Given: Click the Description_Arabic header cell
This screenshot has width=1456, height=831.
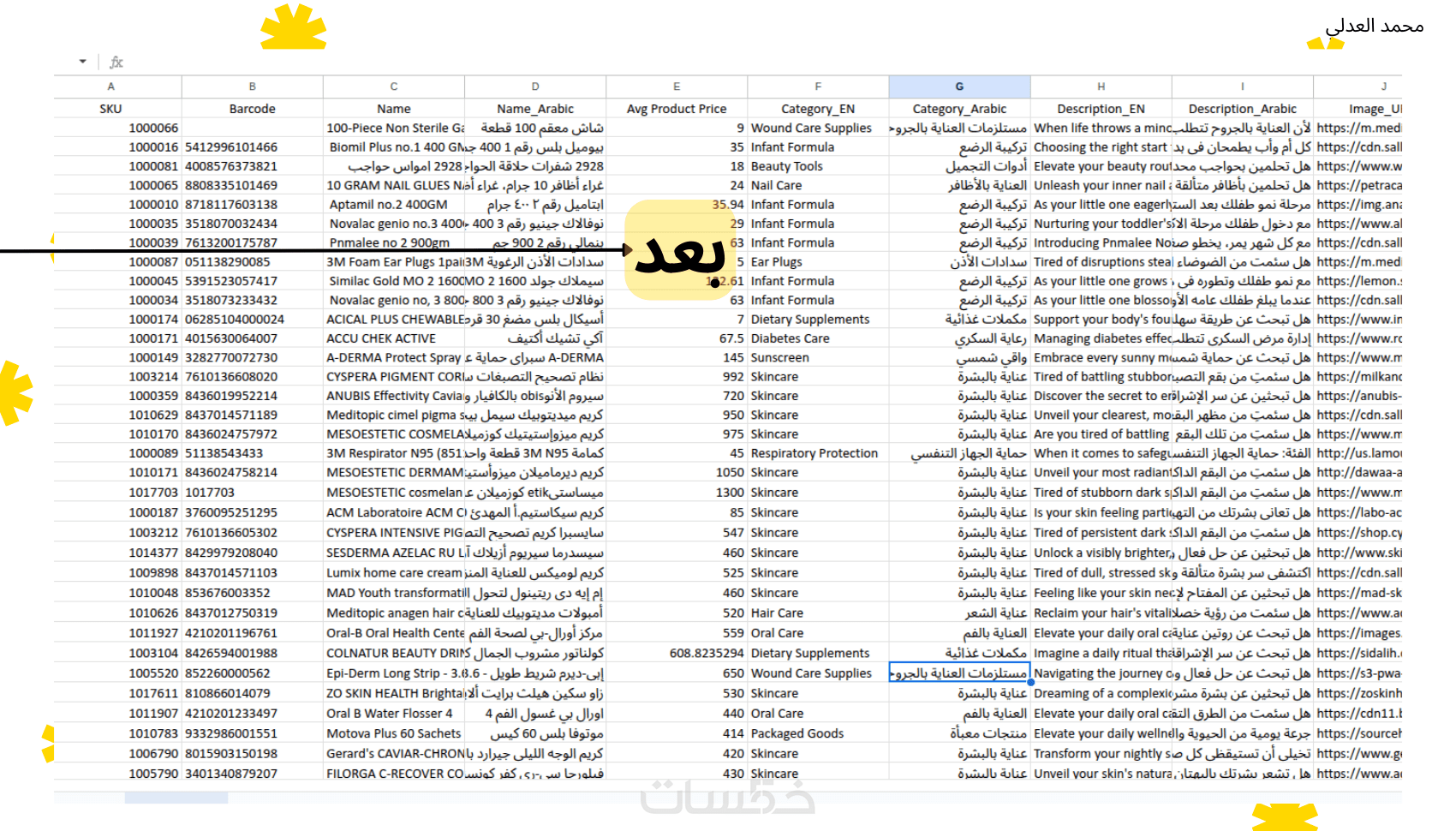Looking at the screenshot, I should click(x=1243, y=109).
